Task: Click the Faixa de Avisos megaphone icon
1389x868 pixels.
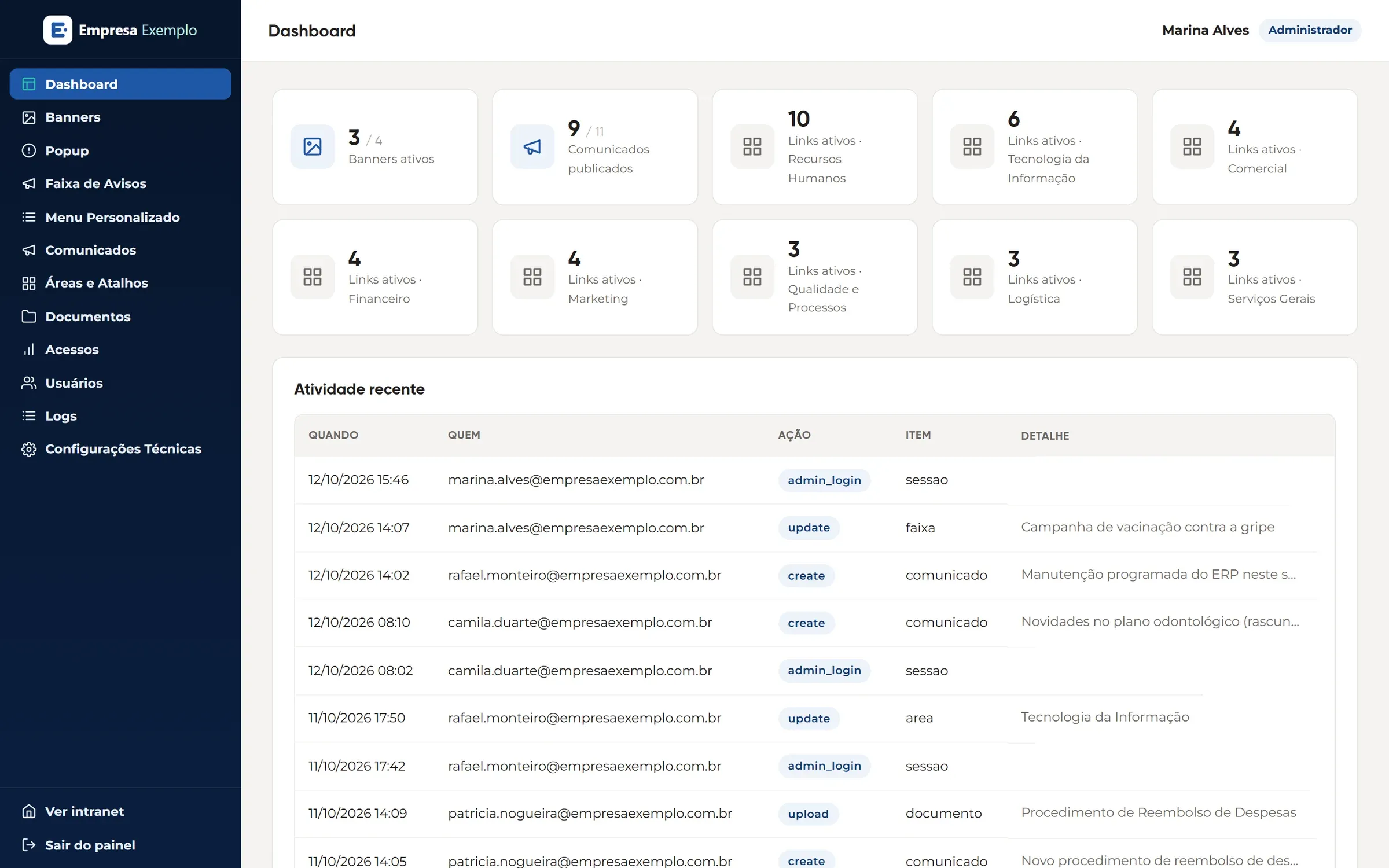Action: click(x=29, y=183)
